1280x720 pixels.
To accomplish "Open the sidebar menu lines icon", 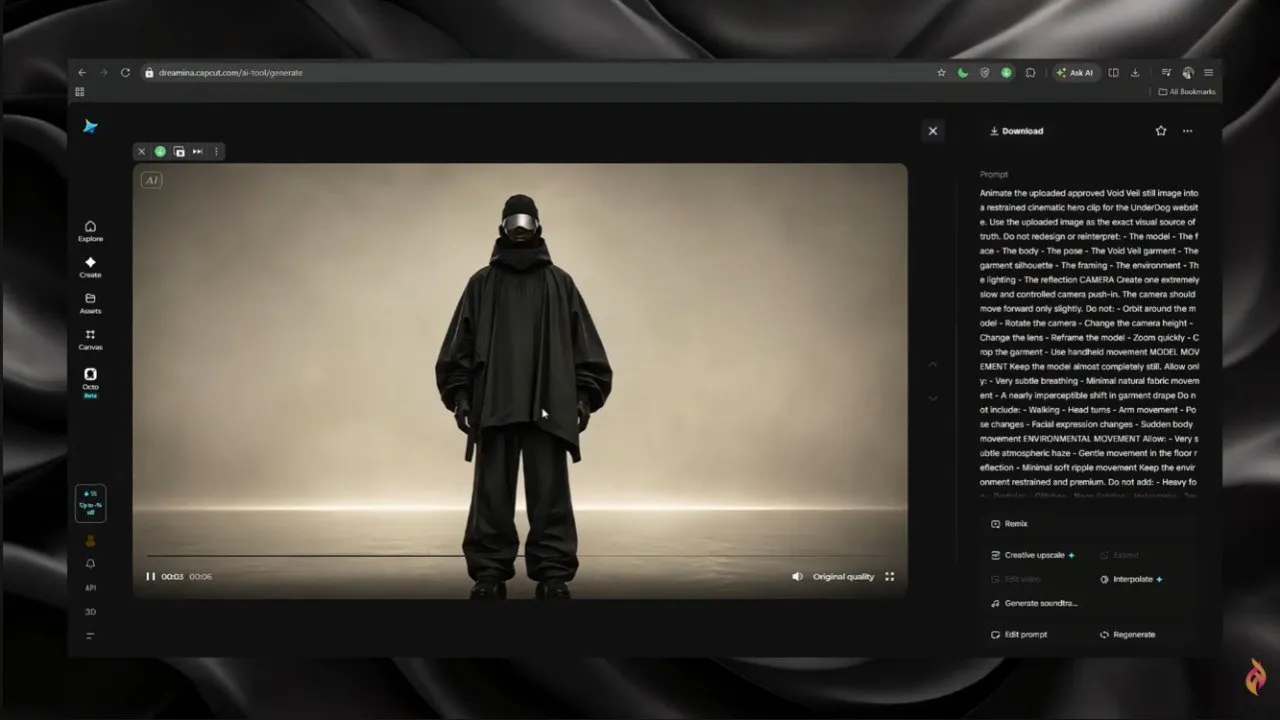I will 90,636.
